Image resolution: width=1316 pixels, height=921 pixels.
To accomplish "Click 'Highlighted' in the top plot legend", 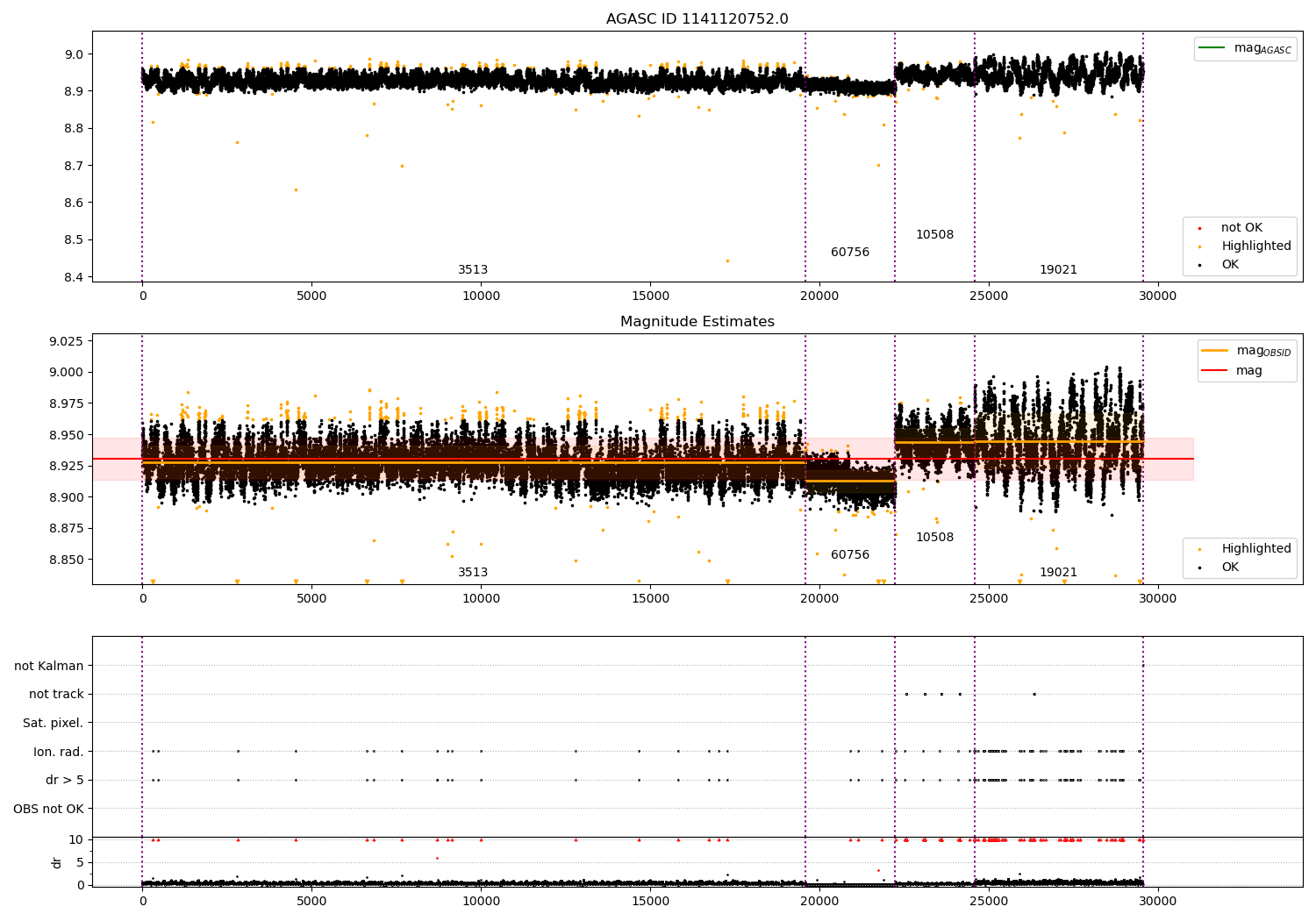I will click(x=1256, y=246).
